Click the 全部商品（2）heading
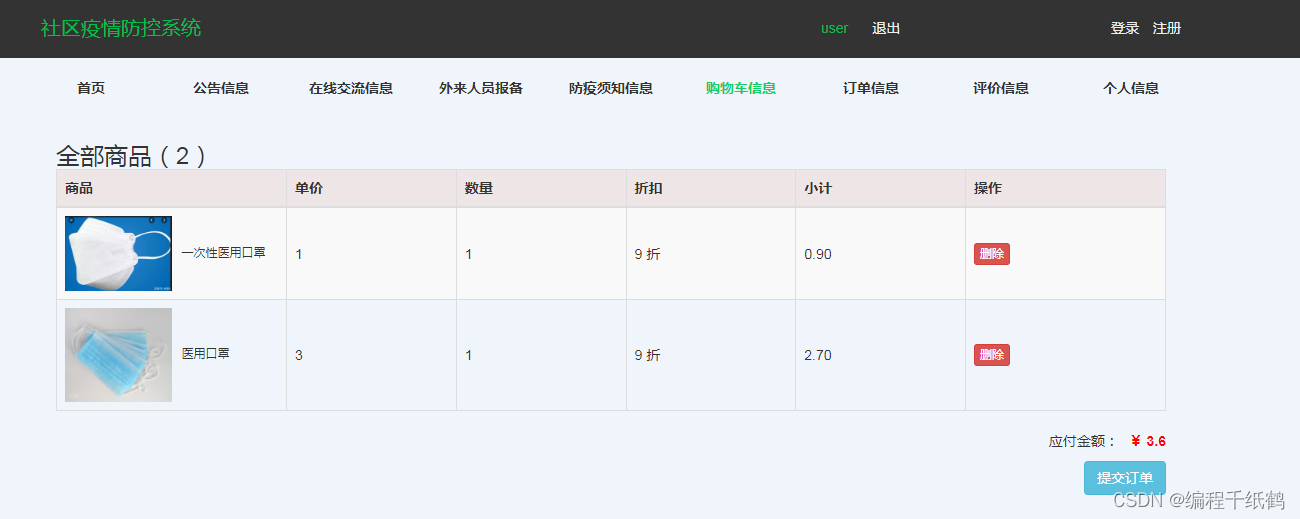The height and width of the screenshot is (519, 1300). pyautogui.click(x=132, y=156)
